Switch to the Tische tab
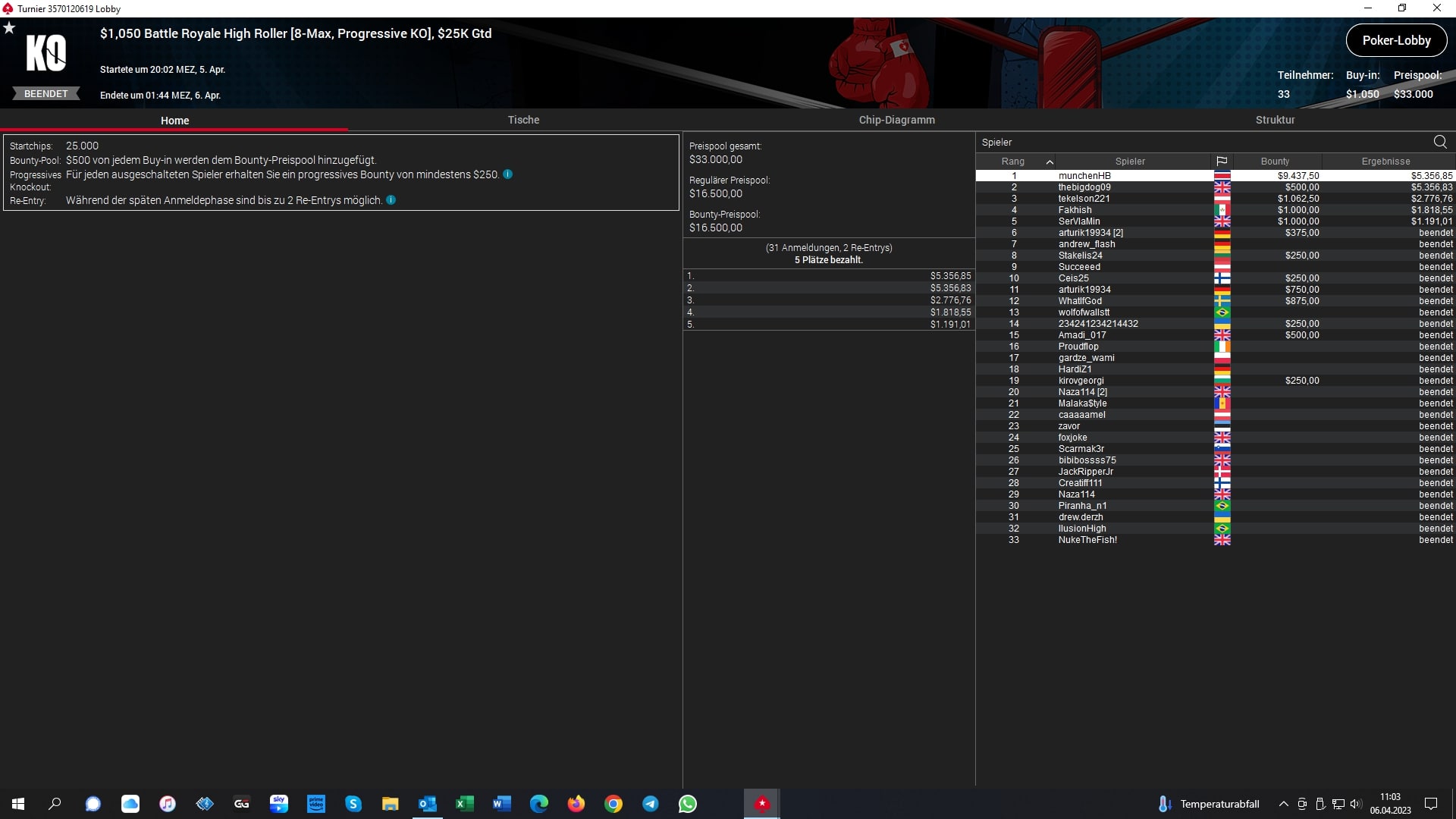1456x819 pixels. click(523, 120)
